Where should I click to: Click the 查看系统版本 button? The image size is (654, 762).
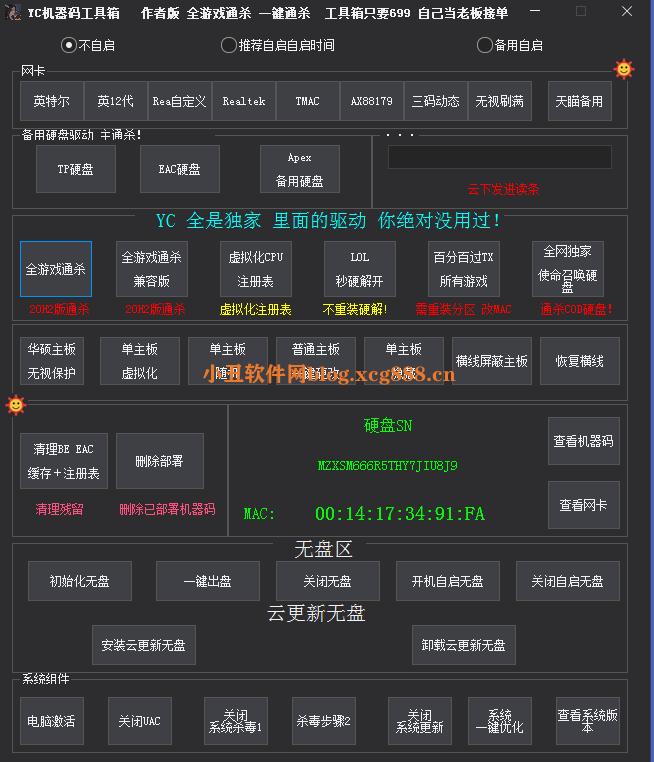587,721
